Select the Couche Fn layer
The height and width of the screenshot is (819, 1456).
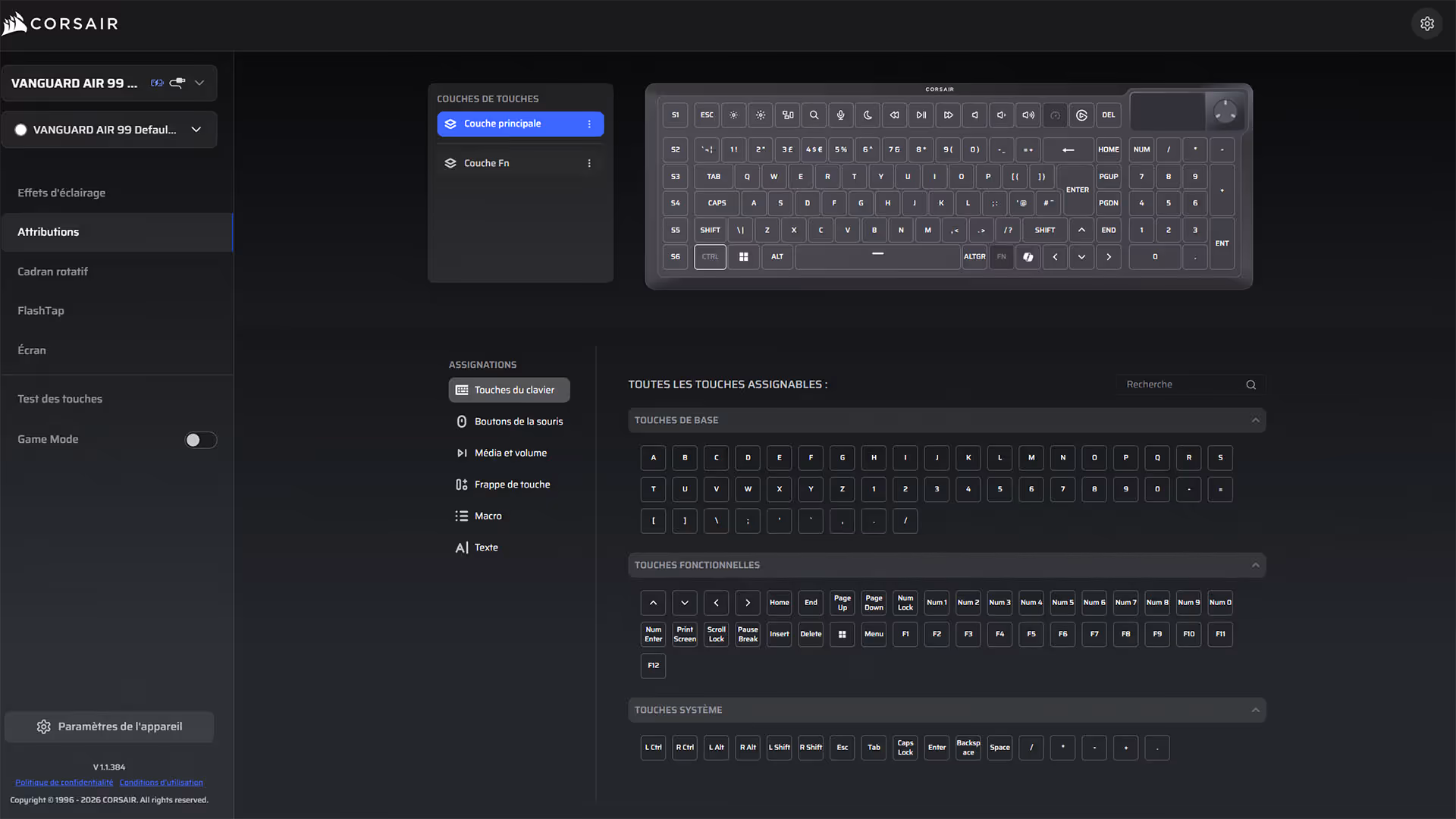[x=520, y=163]
